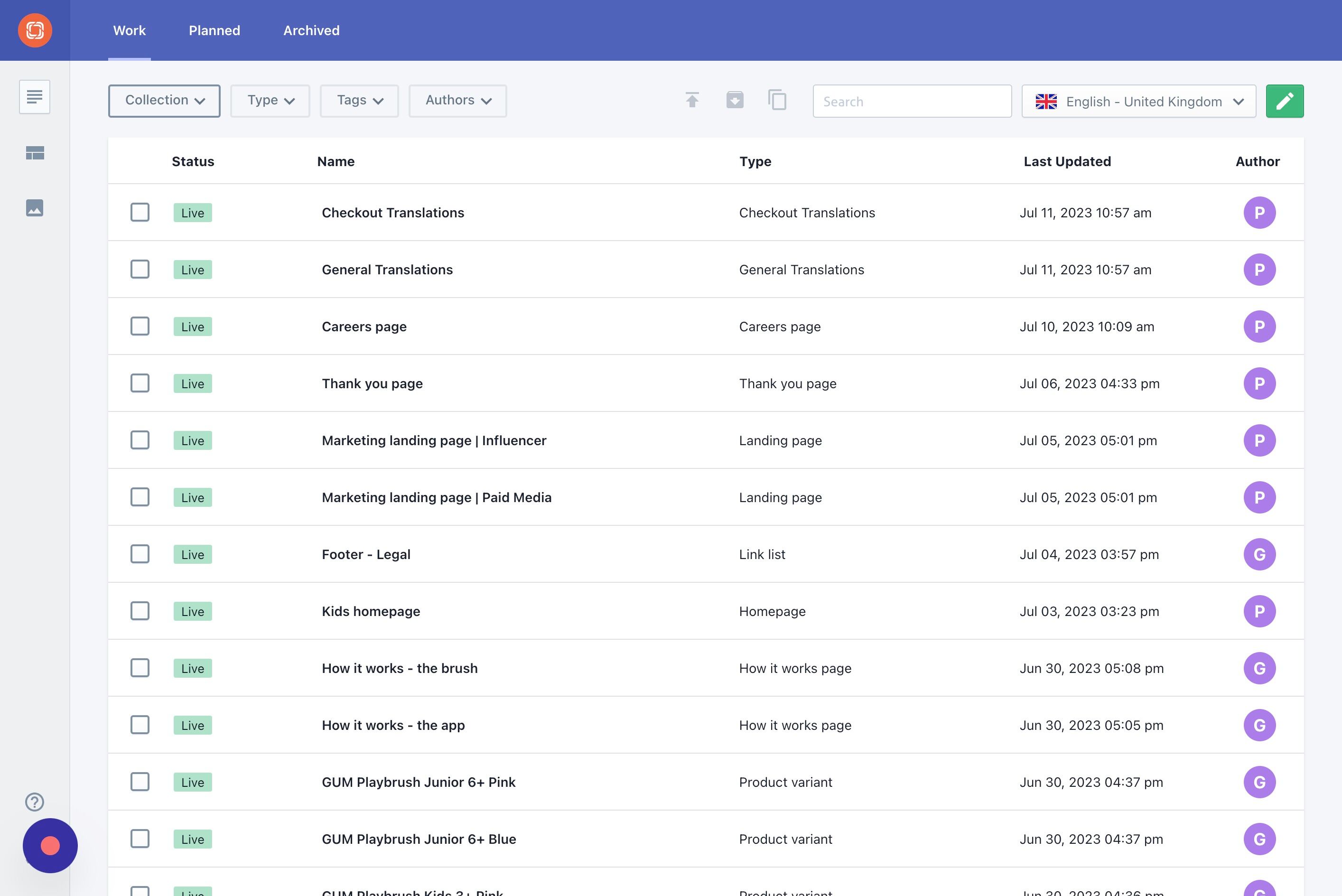This screenshot has width=1342, height=896.
Task: Open the content list sidebar icon
Action: (35, 96)
